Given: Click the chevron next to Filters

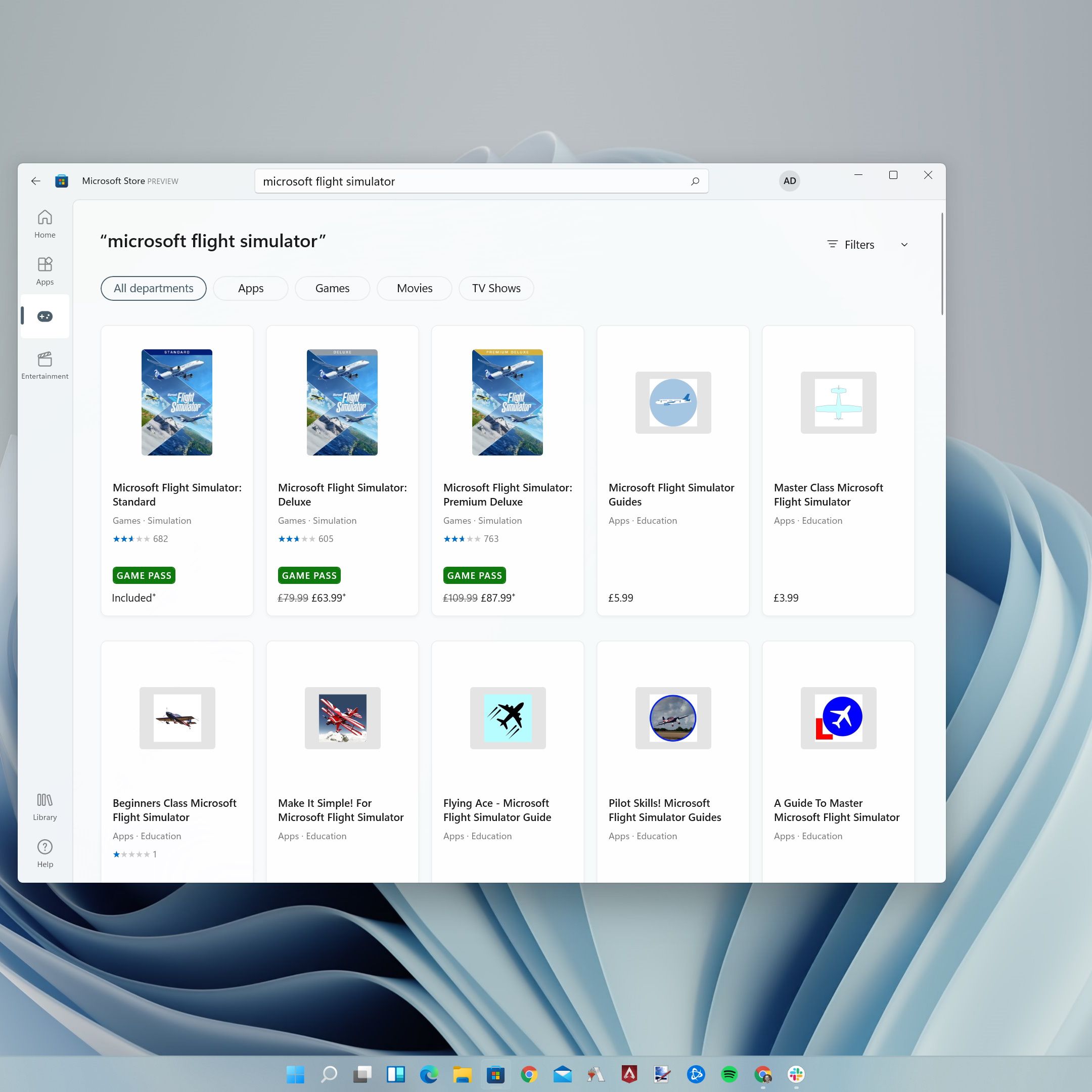Looking at the screenshot, I should click(x=904, y=245).
